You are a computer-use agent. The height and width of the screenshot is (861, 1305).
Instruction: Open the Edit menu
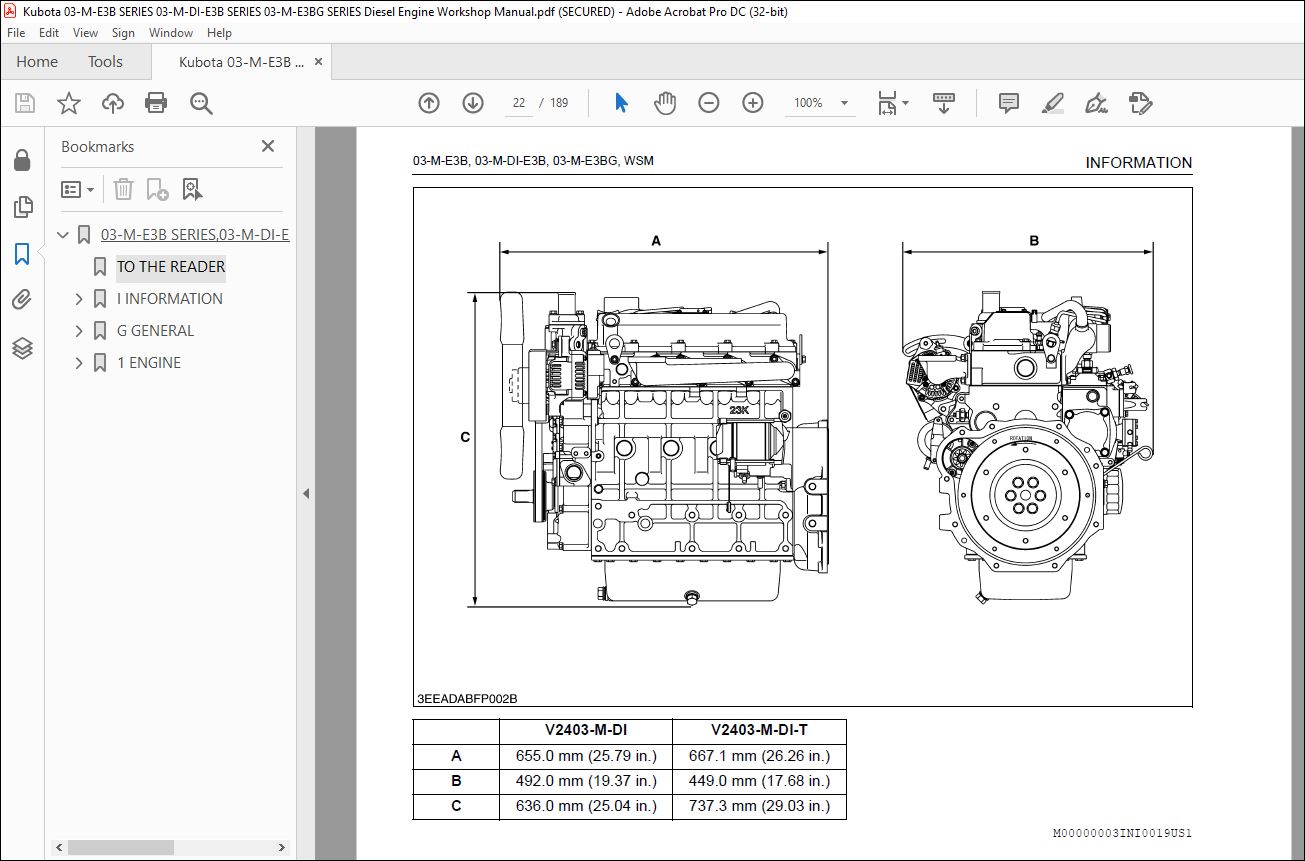pos(49,33)
